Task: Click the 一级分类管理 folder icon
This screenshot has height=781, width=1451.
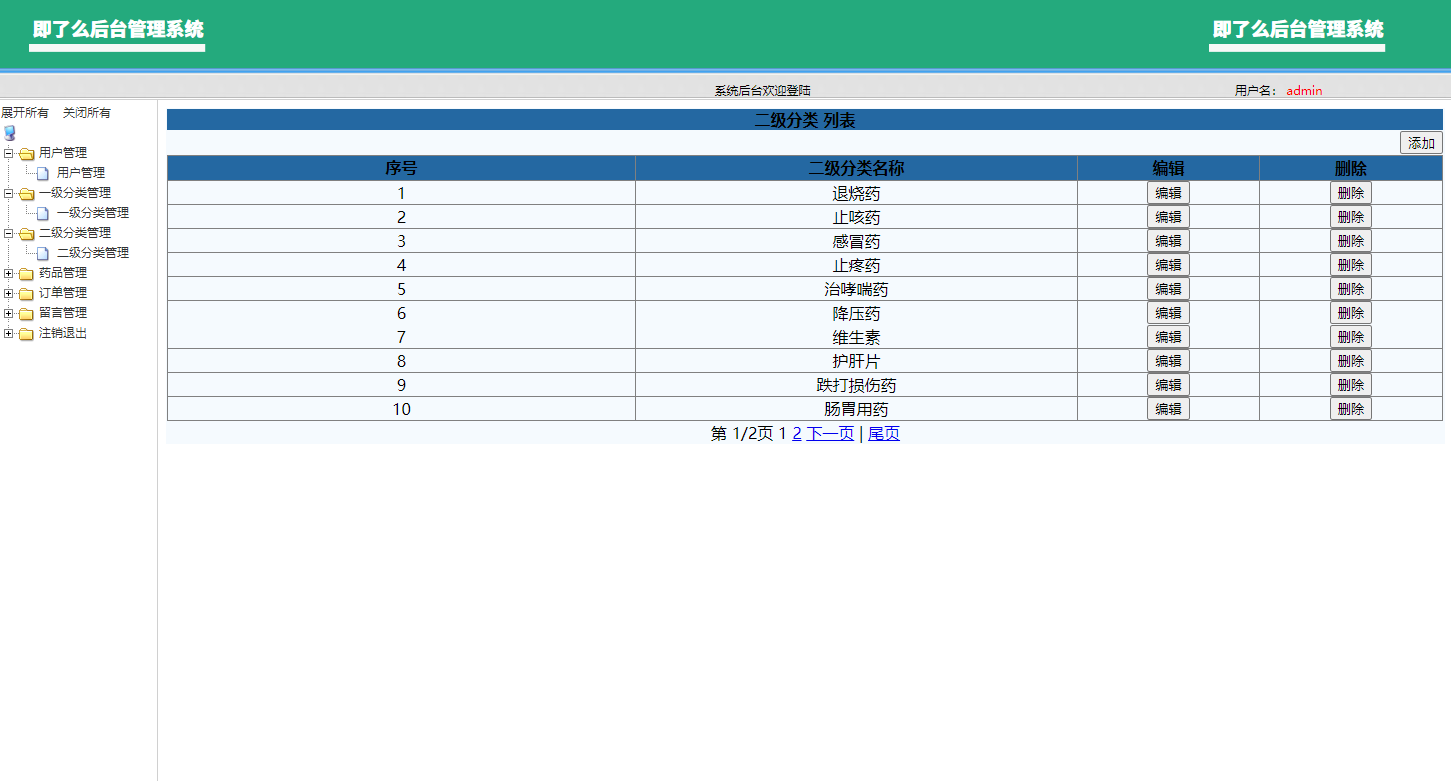Action: click(x=25, y=192)
